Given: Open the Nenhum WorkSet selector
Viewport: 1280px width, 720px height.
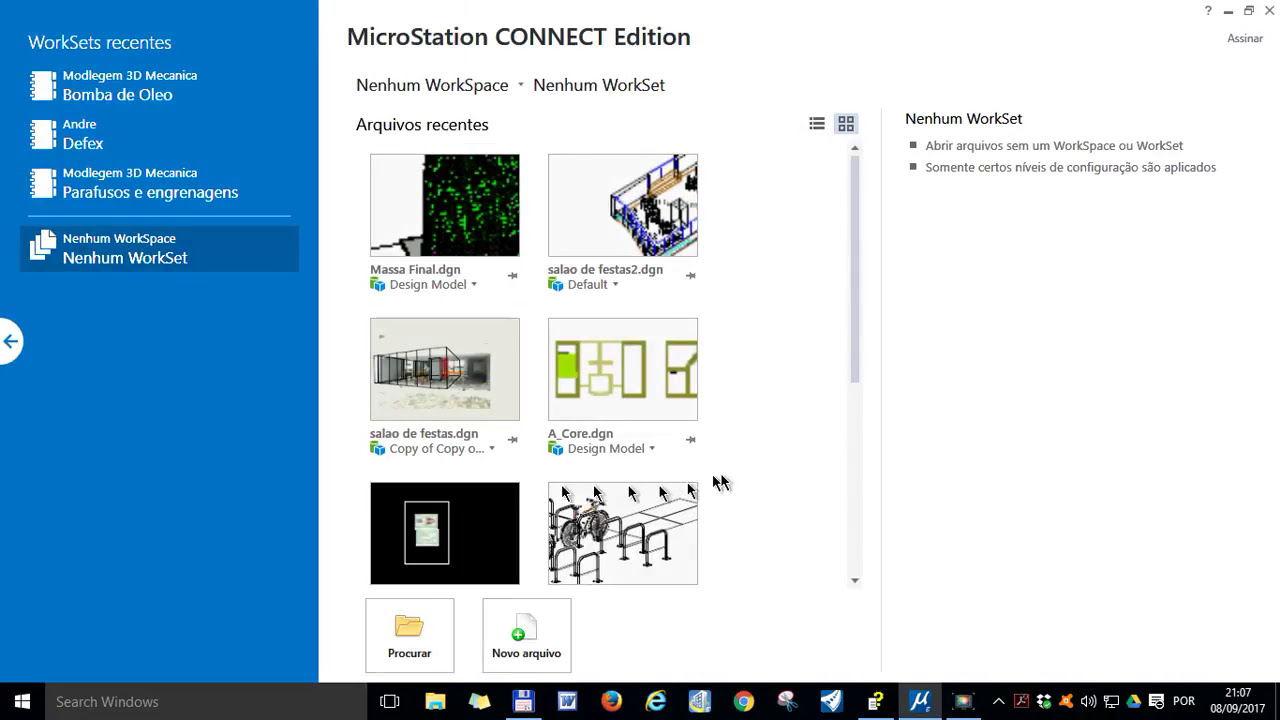Looking at the screenshot, I should click(x=599, y=85).
